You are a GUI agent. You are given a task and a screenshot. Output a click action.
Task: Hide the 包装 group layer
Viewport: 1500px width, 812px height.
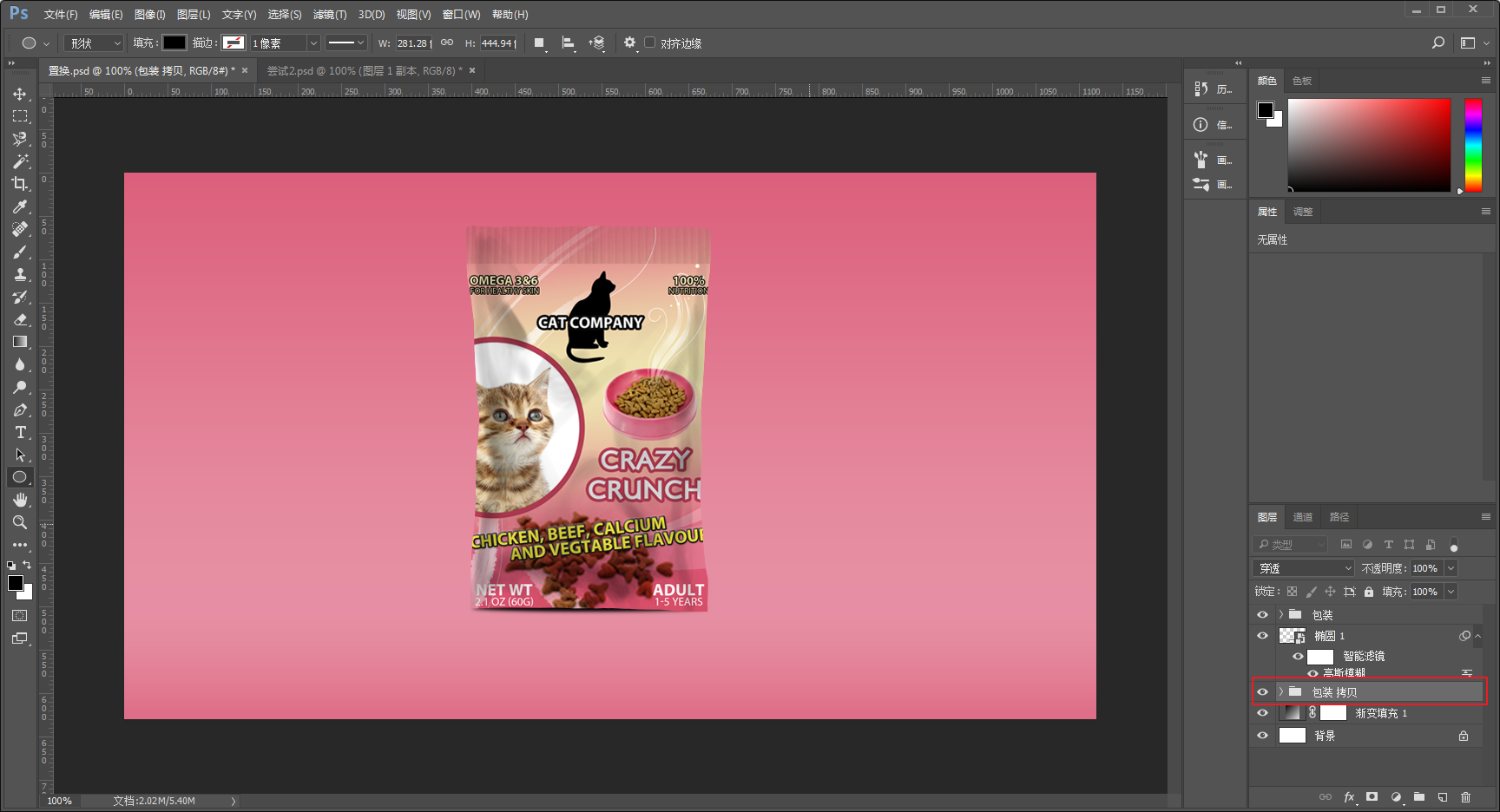[x=1262, y=615]
